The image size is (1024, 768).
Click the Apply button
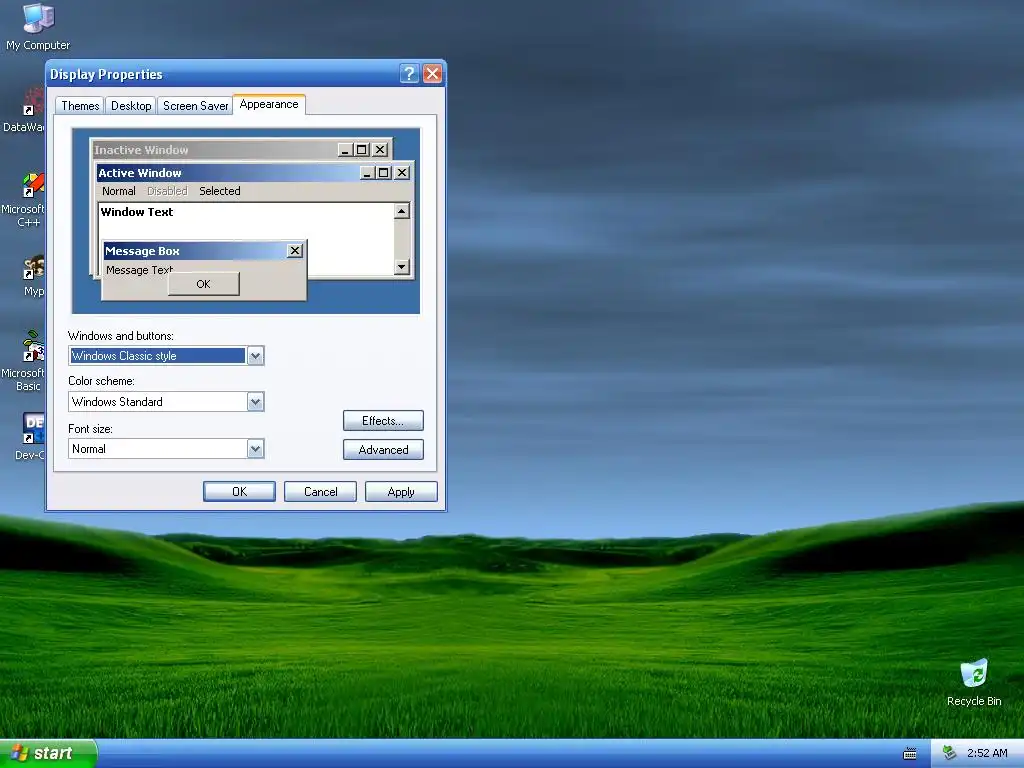pyautogui.click(x=401, y=492)
